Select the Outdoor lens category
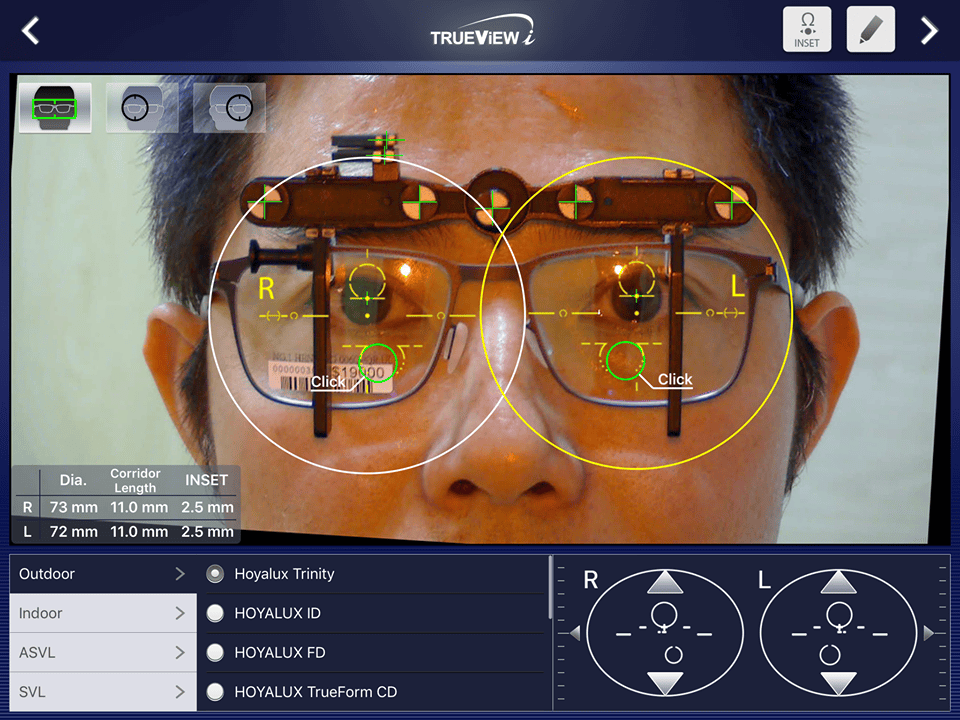Screen dimensions: 960x720 pos(103,574)
